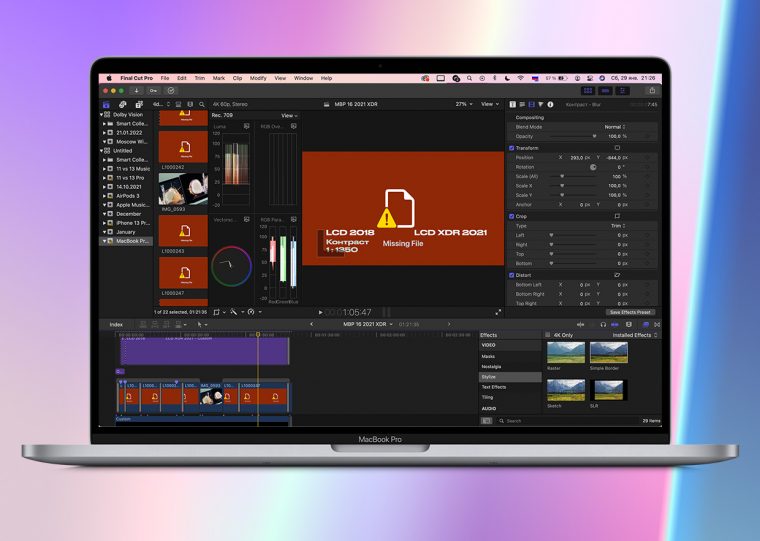Open the Vectorscope settings icon
Viewport: 760px width, 541px height.
pos(247,220)
